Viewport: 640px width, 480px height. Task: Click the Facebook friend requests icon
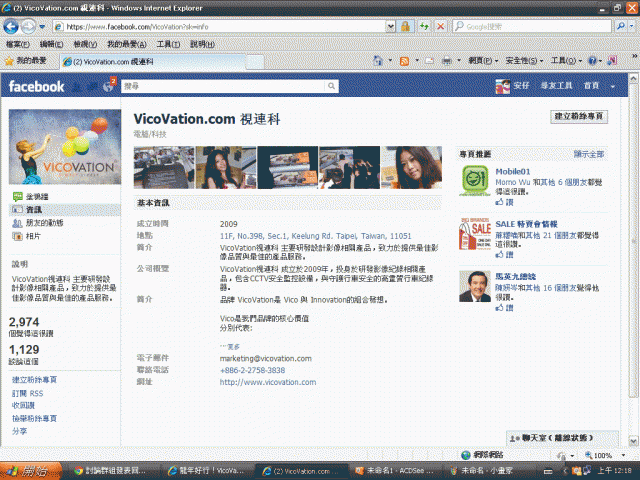point(77,86)
